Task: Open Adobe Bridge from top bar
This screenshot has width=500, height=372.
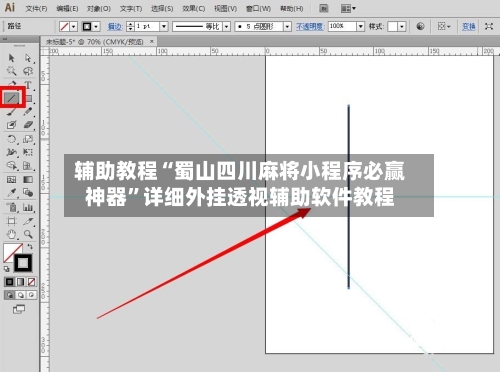Action: click(x=324, y=8)
